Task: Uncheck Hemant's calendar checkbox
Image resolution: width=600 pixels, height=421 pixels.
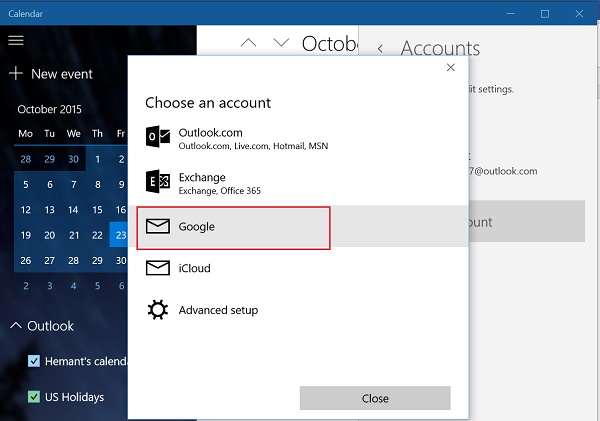Action: click(x=34, y=361)
